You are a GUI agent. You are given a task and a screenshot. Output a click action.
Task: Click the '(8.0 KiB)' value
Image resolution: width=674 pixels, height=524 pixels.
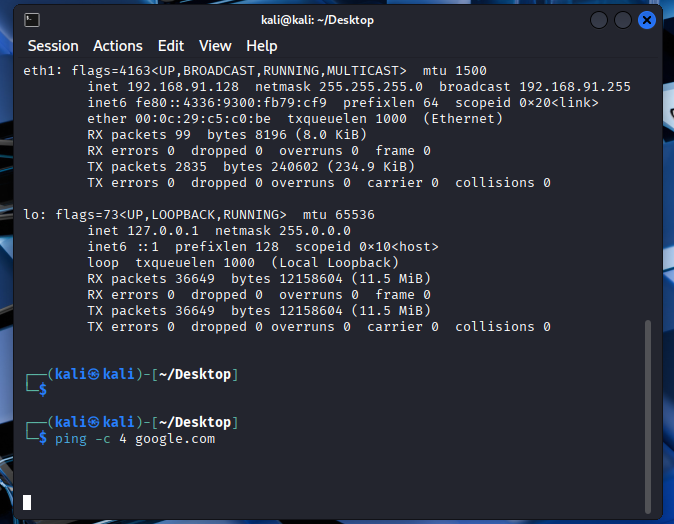click(331, 135)
